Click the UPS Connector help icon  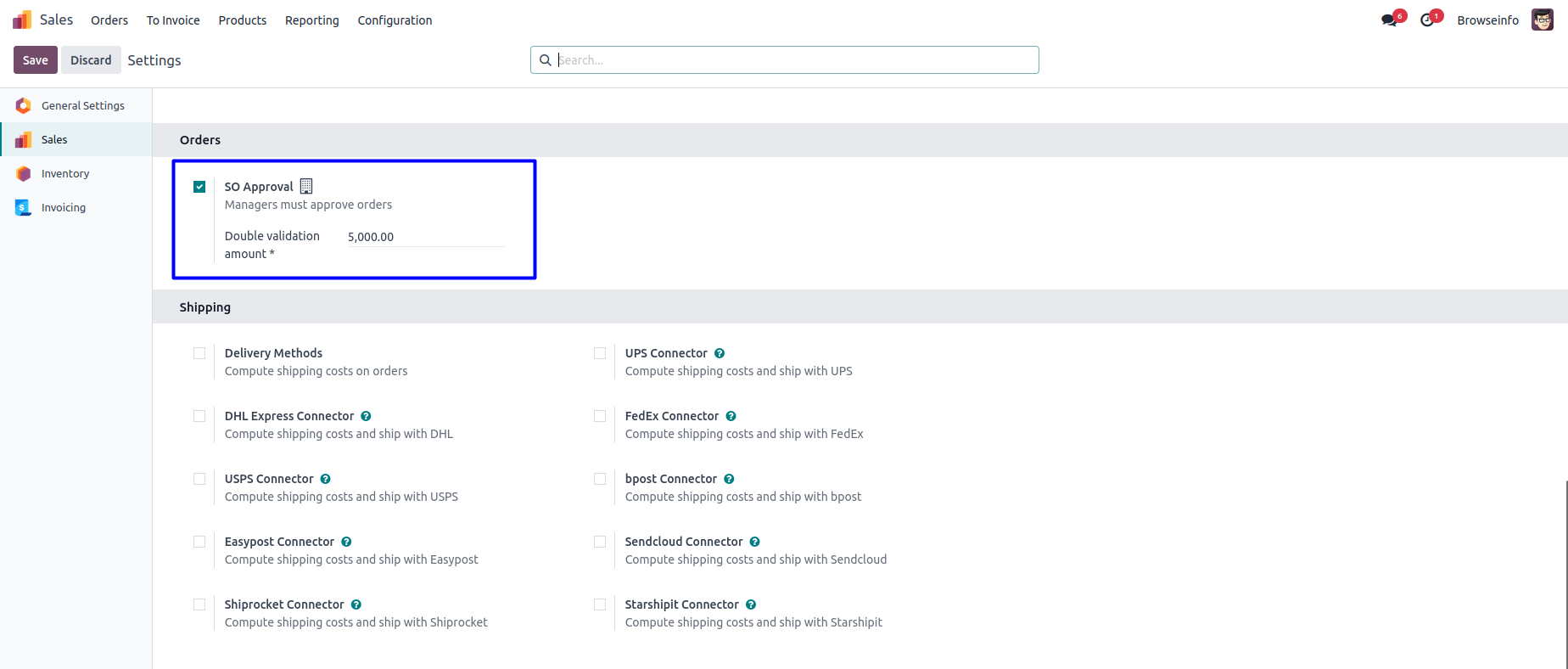720,353
